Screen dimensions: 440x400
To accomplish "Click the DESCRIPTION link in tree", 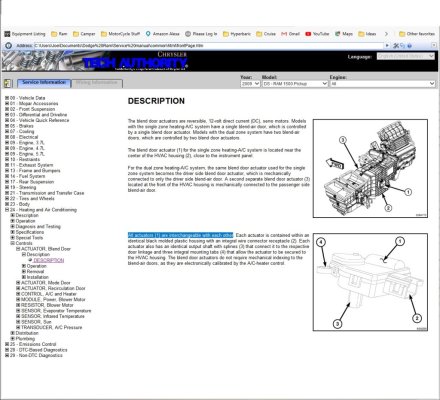I will pos(49,260).
